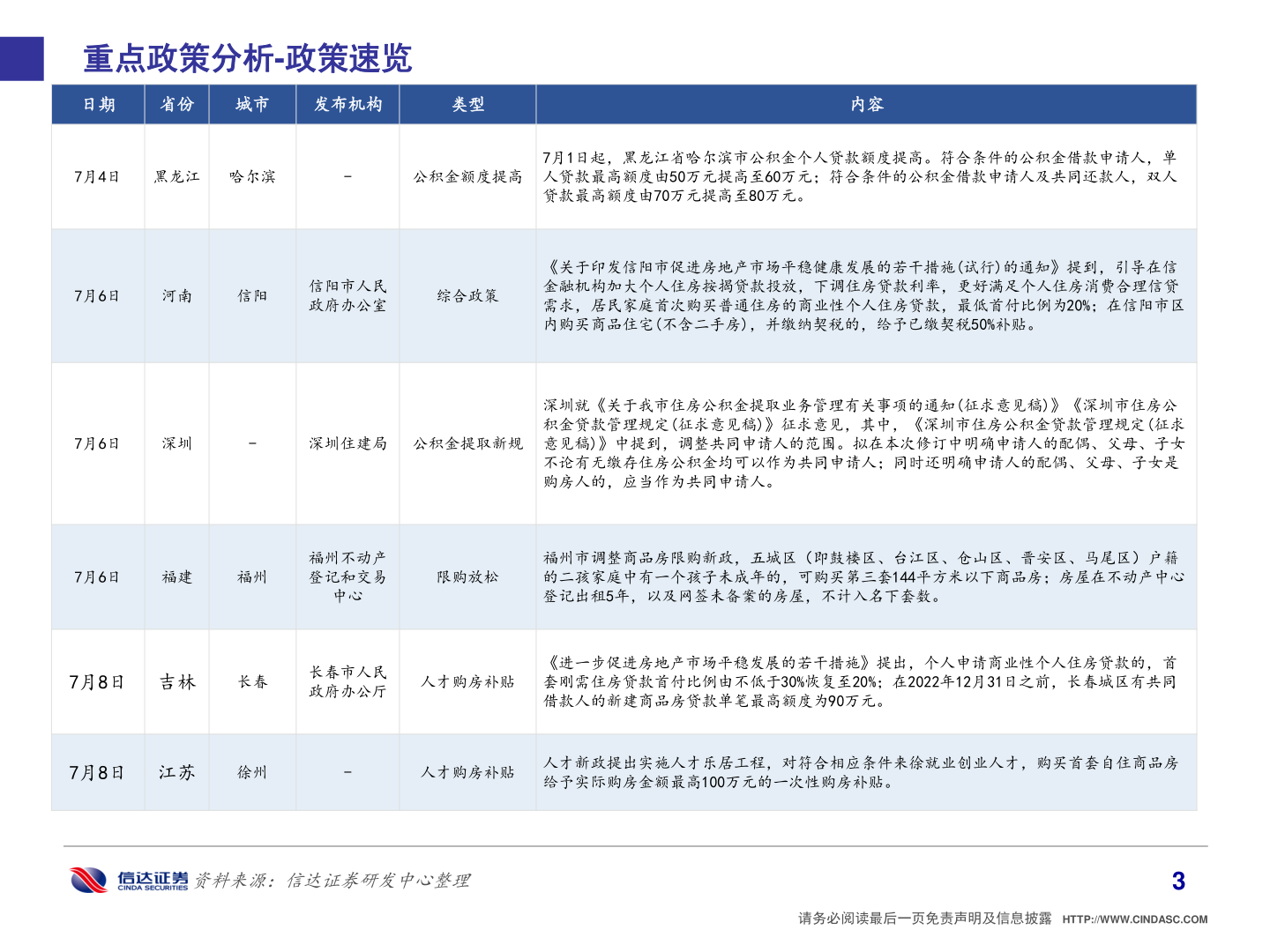1270x952 pixels.
Task: Click the 信阳 city cell
Action: [x=252, y=295]
